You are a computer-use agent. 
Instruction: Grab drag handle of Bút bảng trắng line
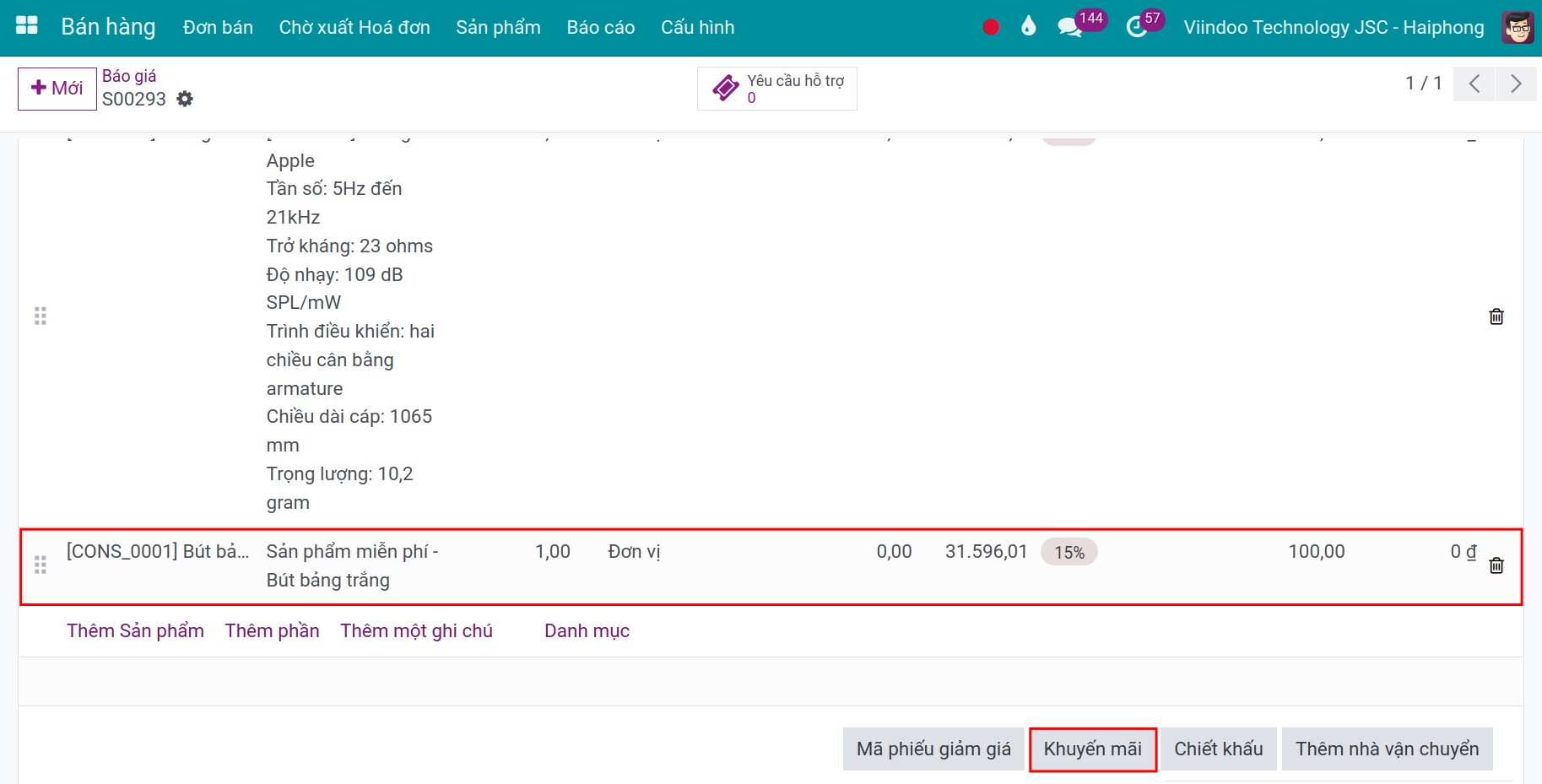click(40, 565)
